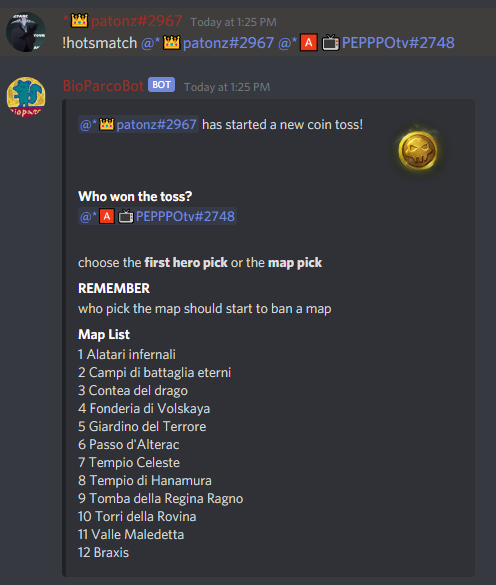Click crown emoji in patonz's author name
Viewport: 496px width, 585px height.
pyautogui.click(x=79, y=21)
